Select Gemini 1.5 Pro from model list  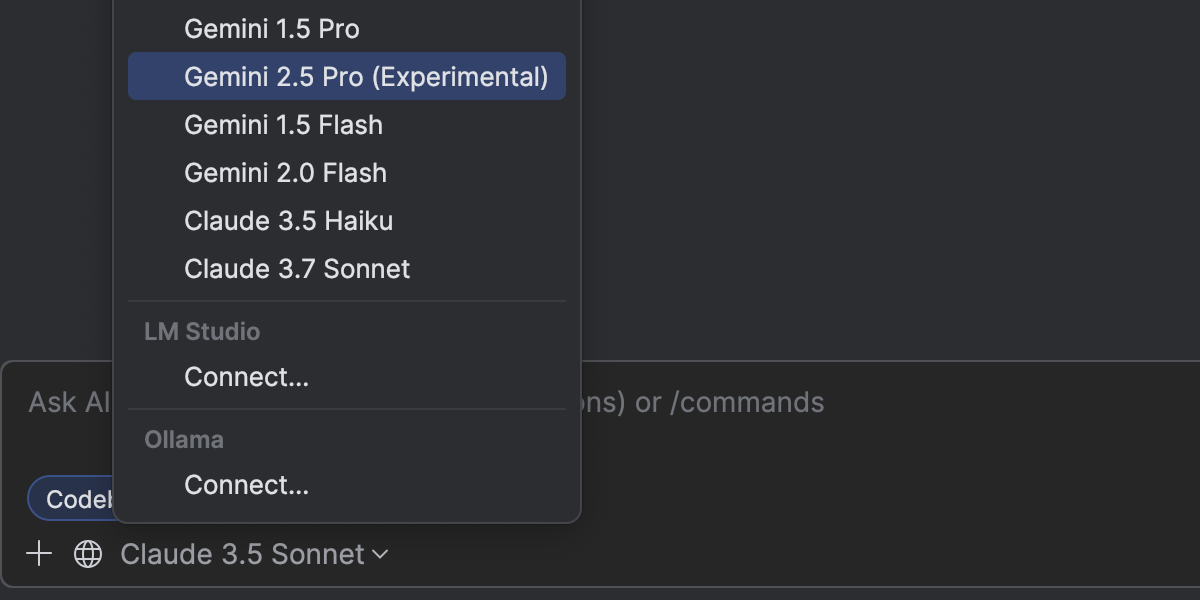[x=272, y=29]
